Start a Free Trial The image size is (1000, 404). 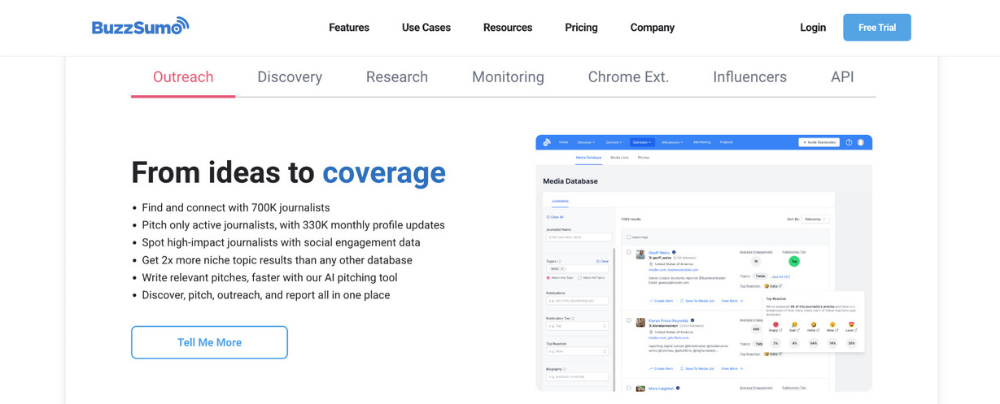(x=877, y=27)
